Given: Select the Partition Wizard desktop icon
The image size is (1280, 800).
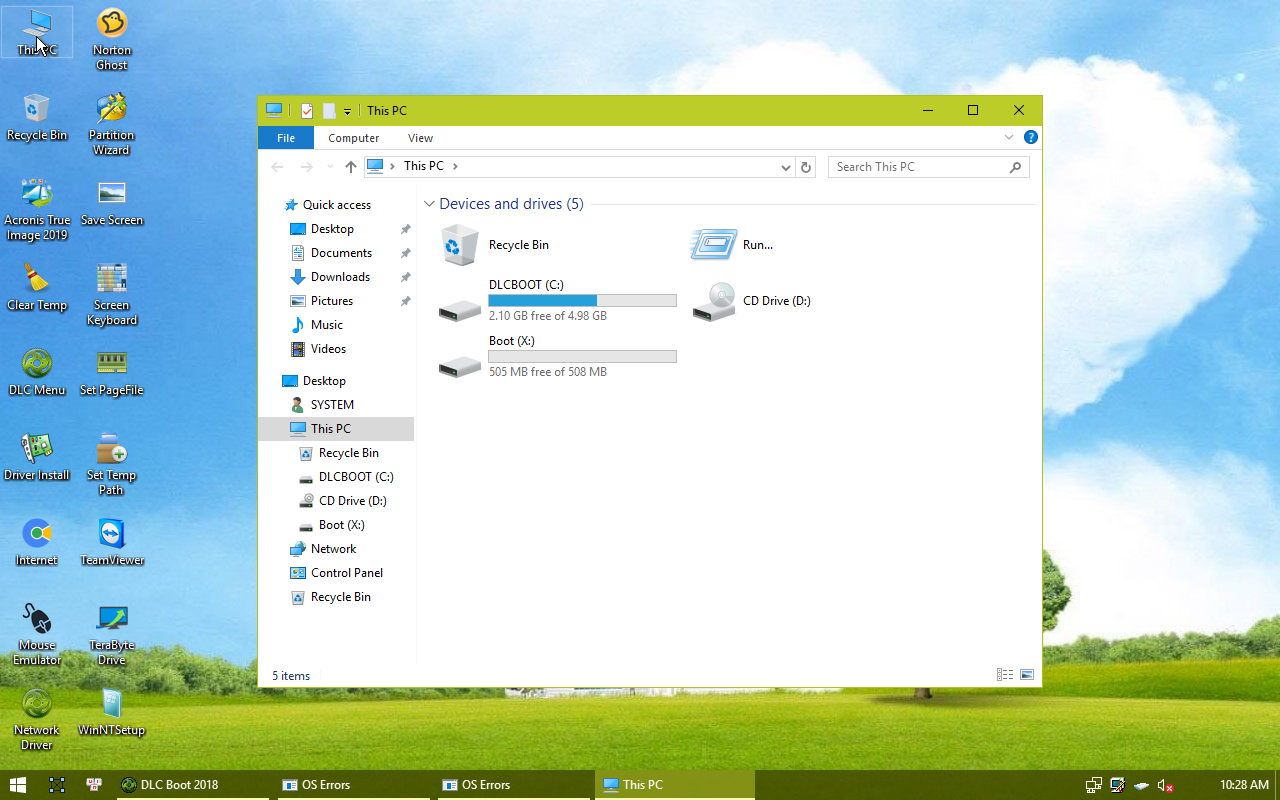Looking at the screenshot, I should point(112,125).
